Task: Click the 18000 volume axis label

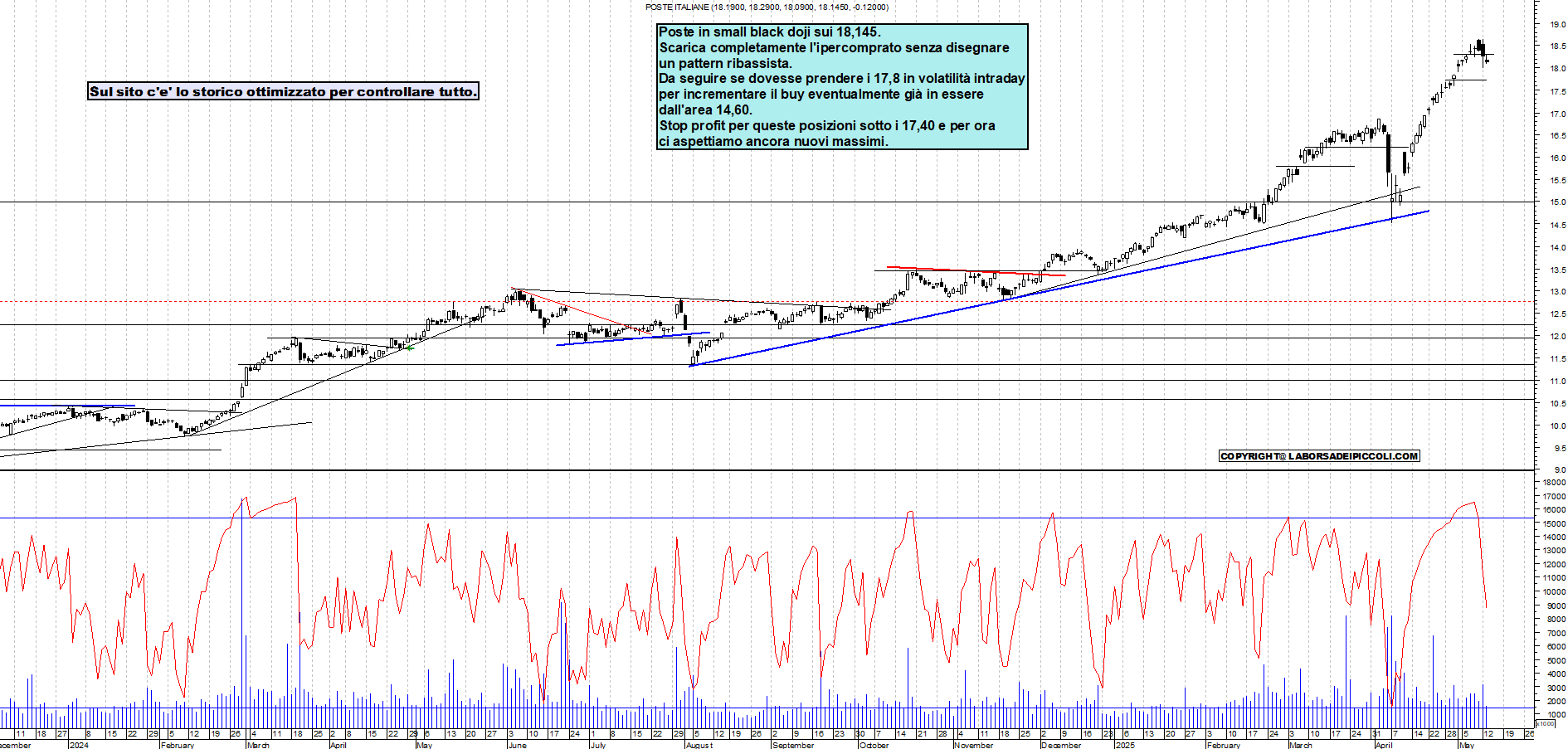Action: (1554, 482)
